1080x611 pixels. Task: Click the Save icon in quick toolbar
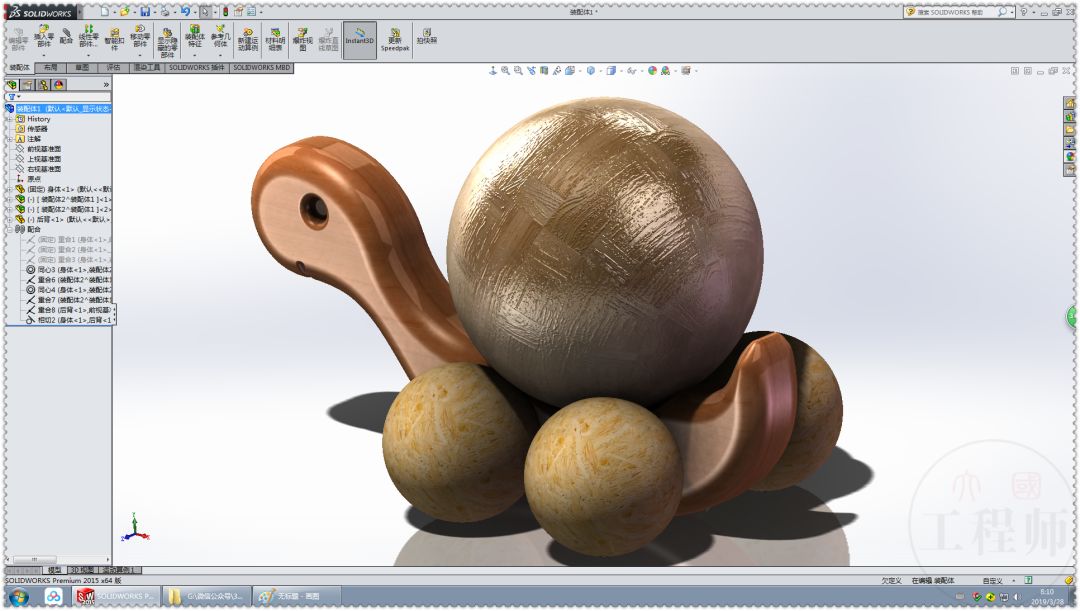145,11
